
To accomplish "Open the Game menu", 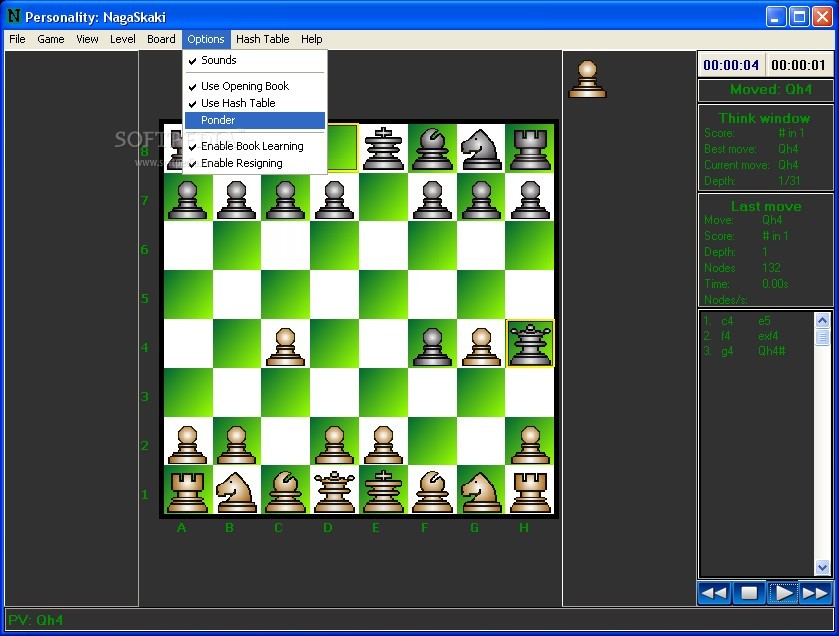I will 51,39.
